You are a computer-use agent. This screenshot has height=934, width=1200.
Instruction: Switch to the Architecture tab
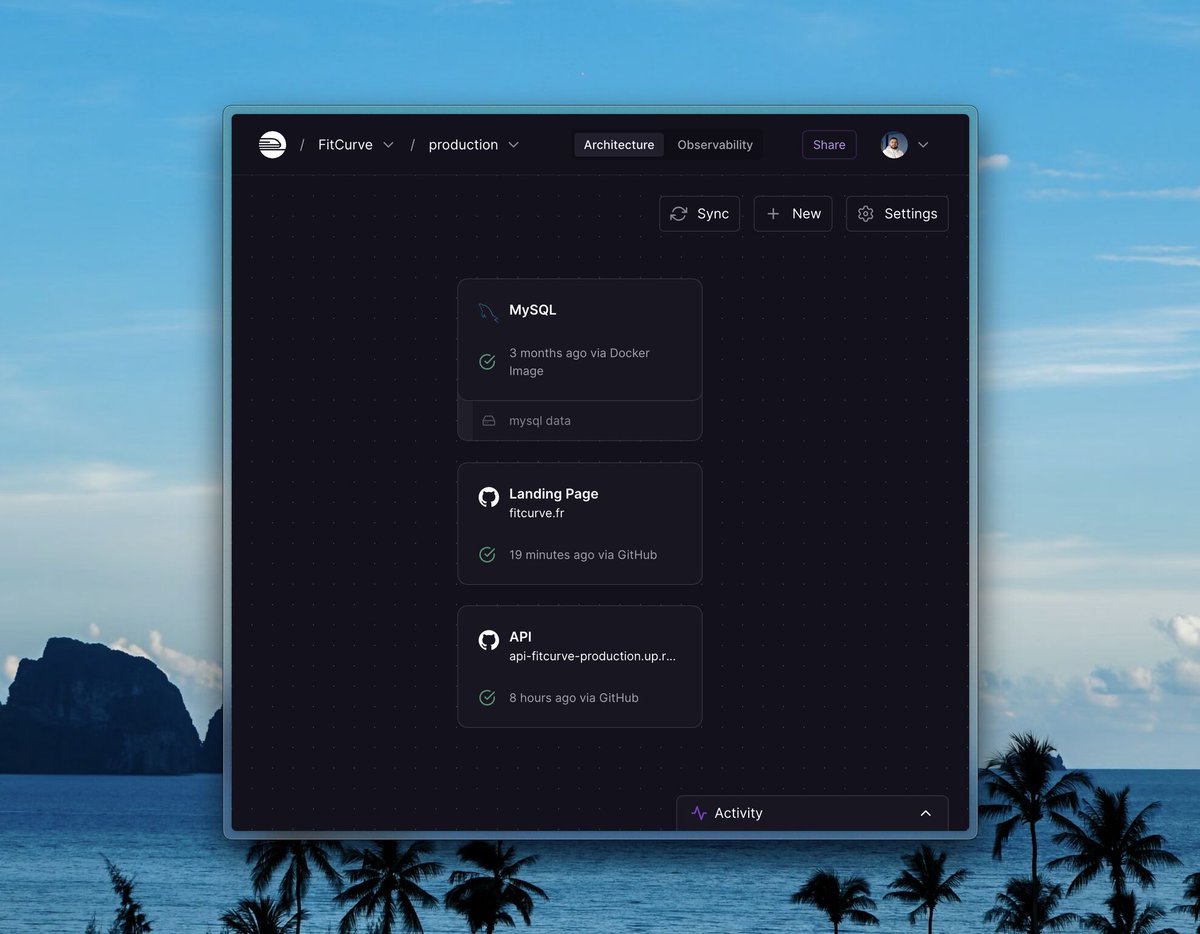(x=619, y=145)
